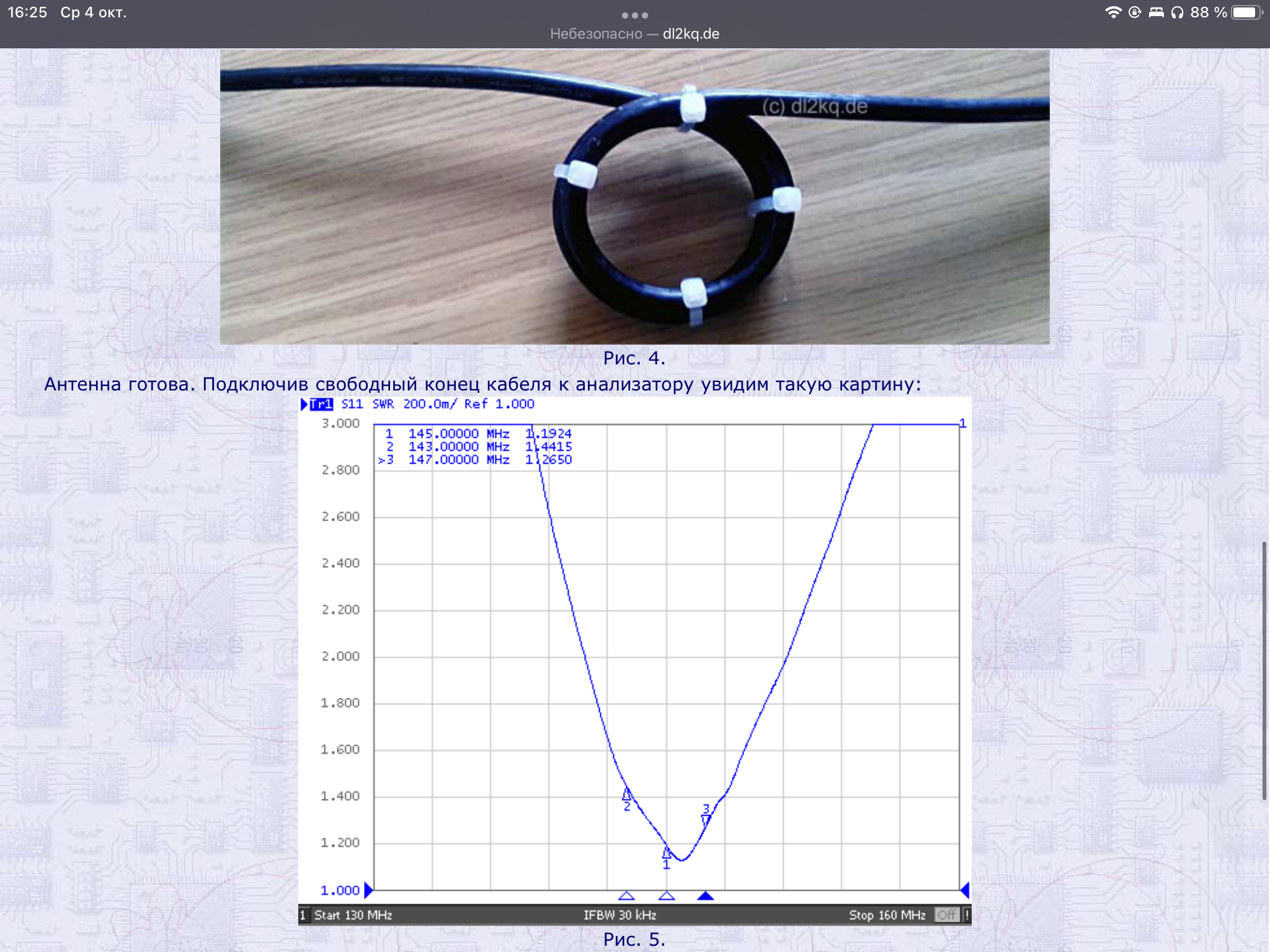The height and width of the screenshot is (952, 1270).
Task: Tap the three-dot multitasking menu
Action: (634, 15)
